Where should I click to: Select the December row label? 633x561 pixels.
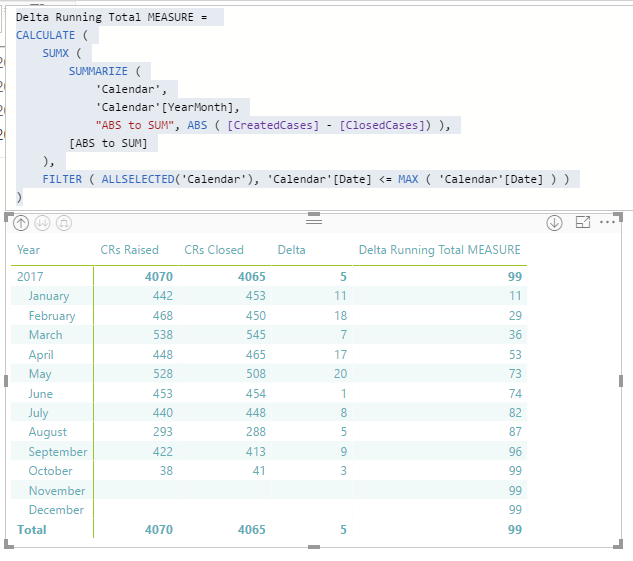tap(56, 510)
